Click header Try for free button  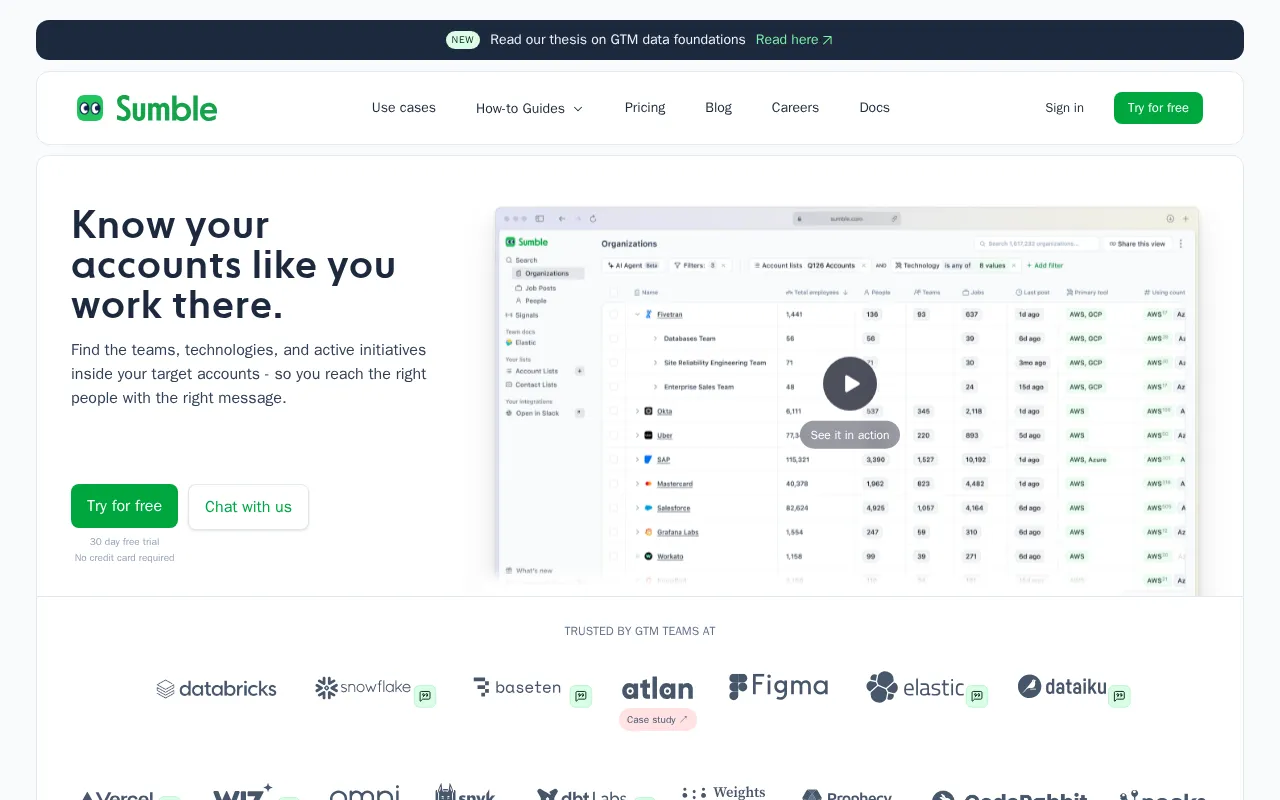(x=1158, y=108)
